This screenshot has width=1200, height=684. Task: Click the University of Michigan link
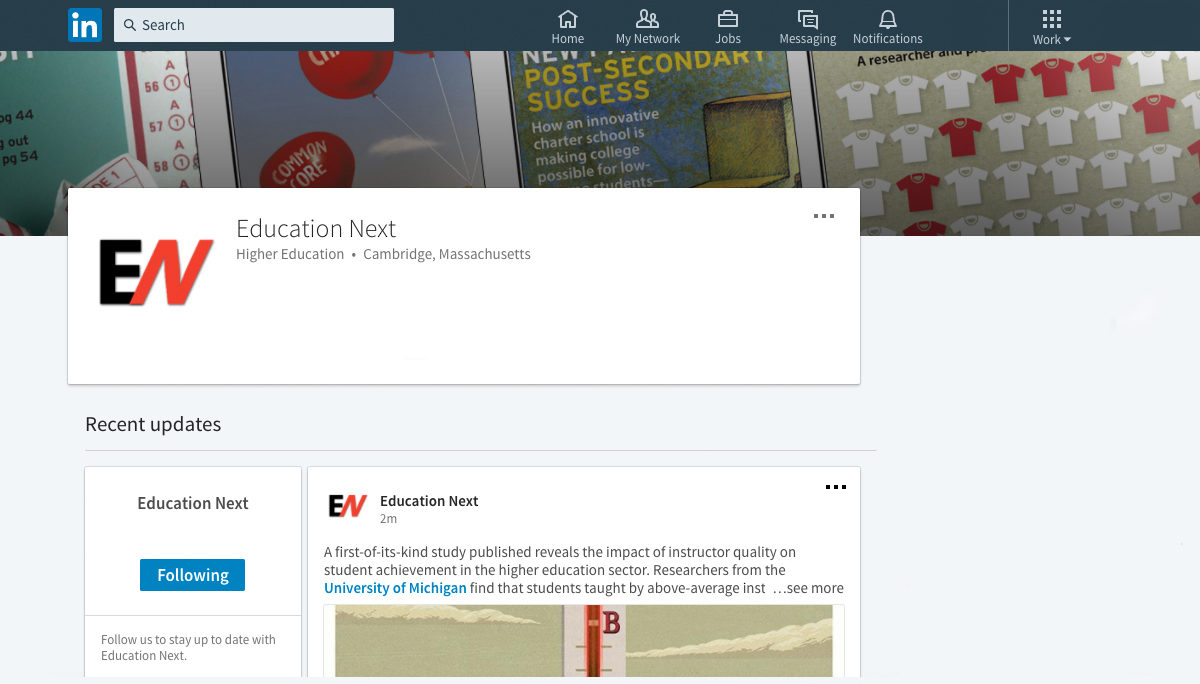point(395,588)
